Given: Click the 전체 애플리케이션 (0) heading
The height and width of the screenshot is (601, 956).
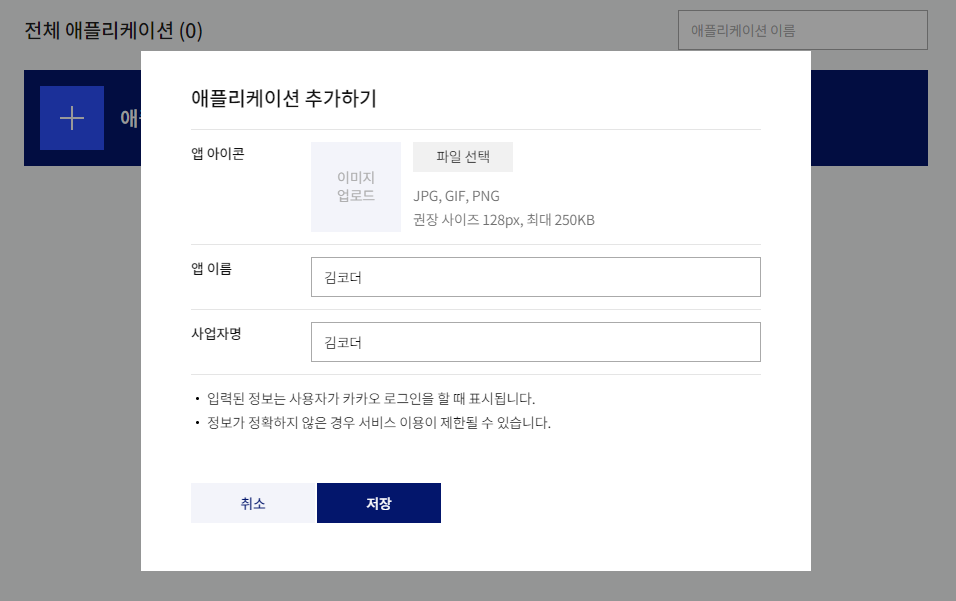Looking at the screenshot, I should (113, 30).
